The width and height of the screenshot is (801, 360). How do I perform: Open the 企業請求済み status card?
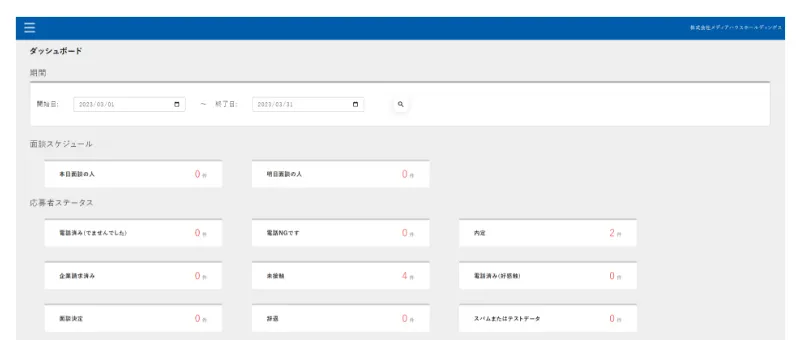pyautogui.click(x=133, y=276)
